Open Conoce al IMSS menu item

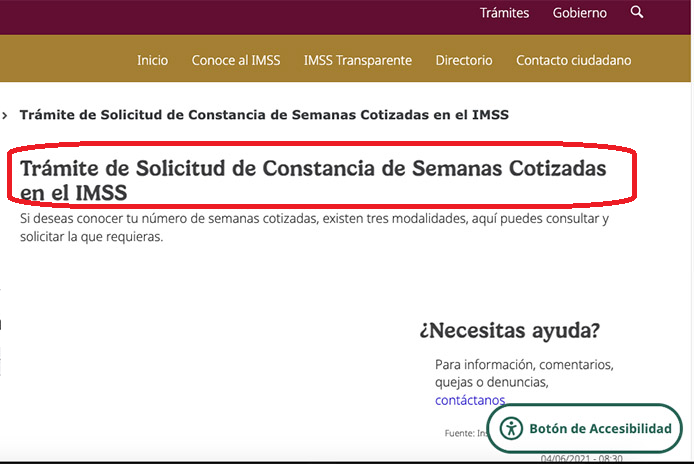tap(236, 60)
